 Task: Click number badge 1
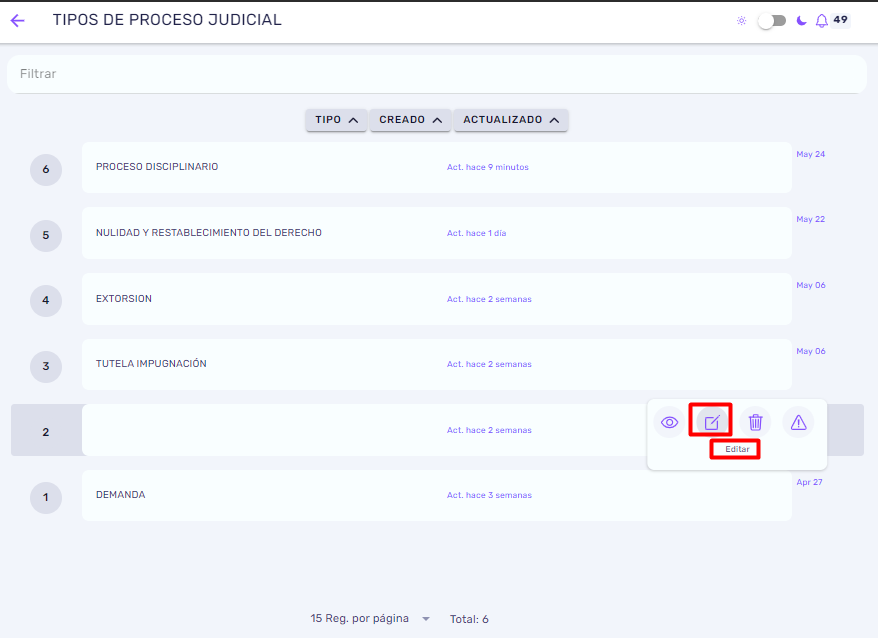[x=46, y=497]
